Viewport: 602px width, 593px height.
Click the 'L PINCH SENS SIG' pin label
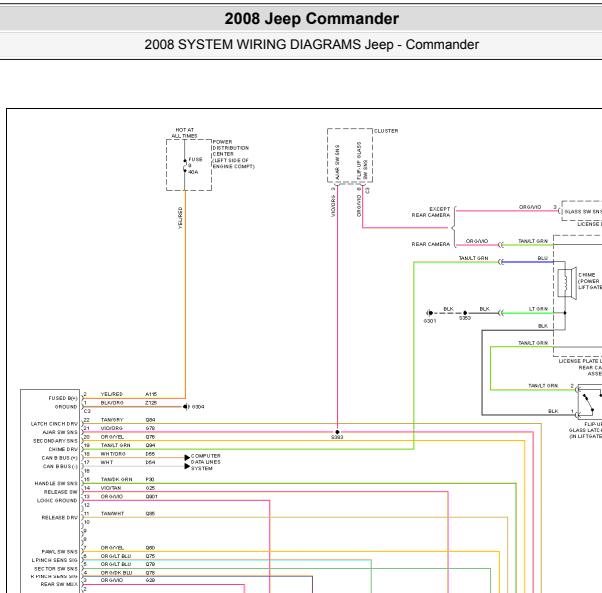pos(55,560)
